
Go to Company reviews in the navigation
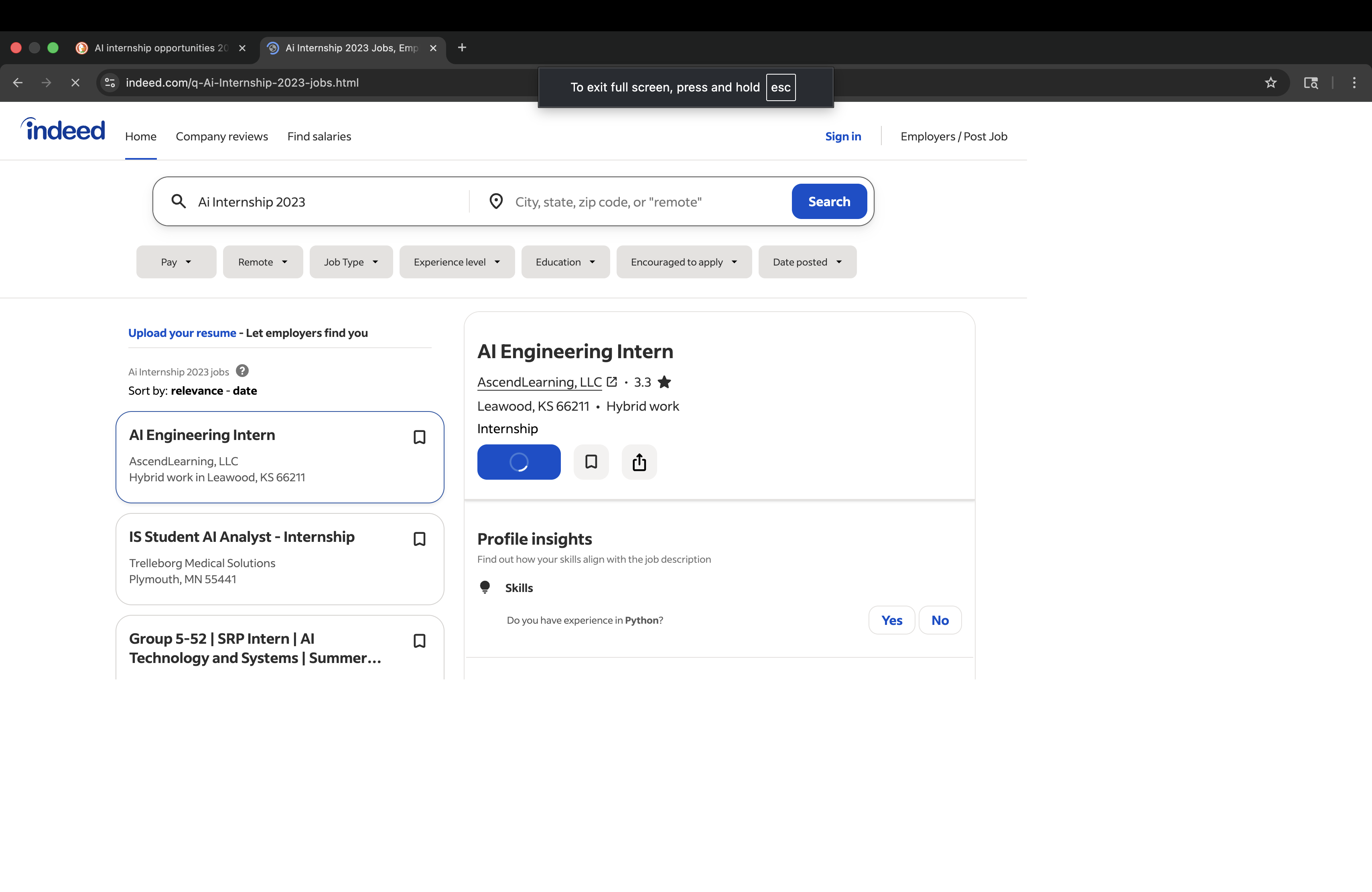coord(222,136)
